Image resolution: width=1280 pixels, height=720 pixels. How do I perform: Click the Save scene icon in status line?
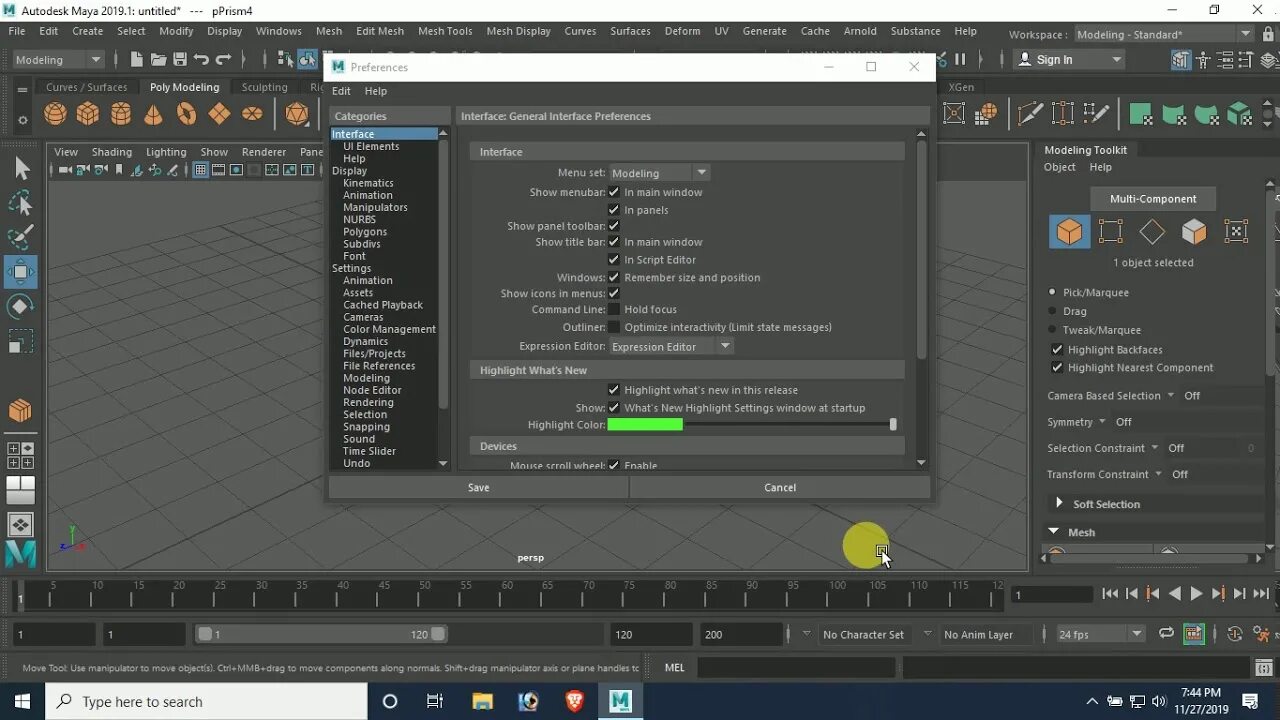[x=180, y=60]
